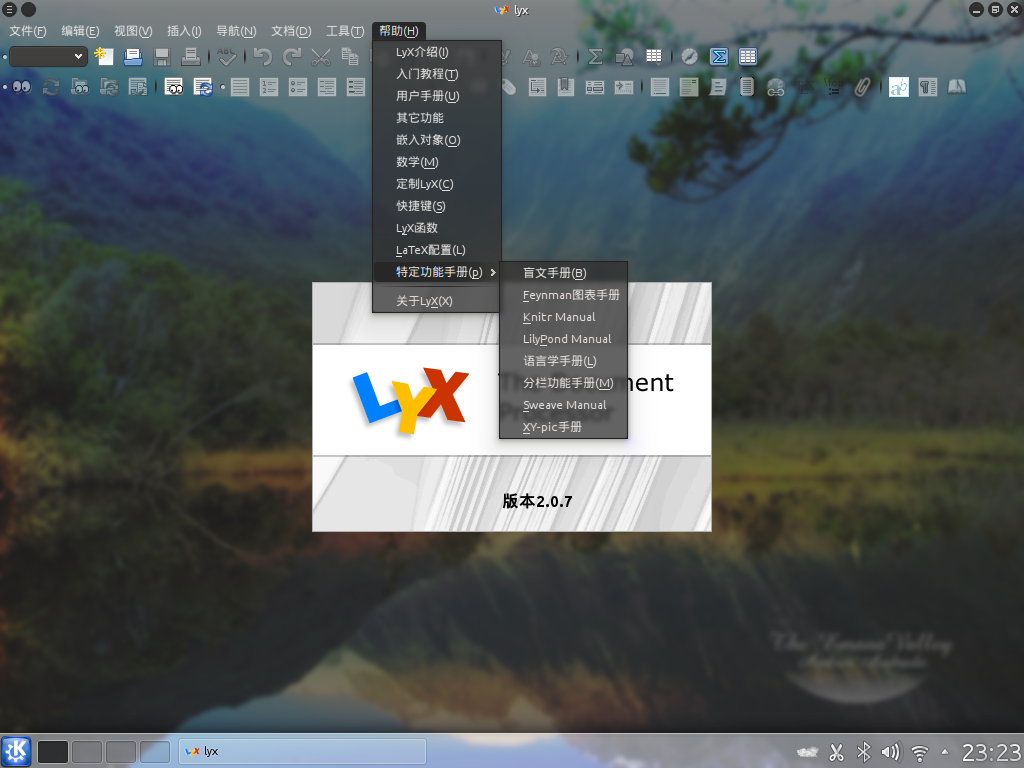Click the lyx task button in the taskbar
This screenshot has width=1024, height=768.
click(302, 752)
